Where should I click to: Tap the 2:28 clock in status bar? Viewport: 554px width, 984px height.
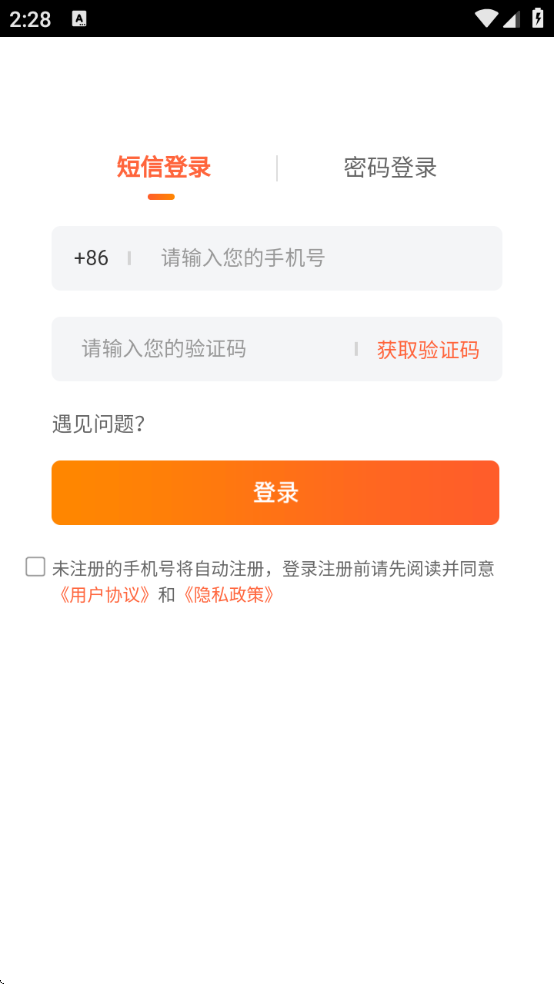click(30, 19)
